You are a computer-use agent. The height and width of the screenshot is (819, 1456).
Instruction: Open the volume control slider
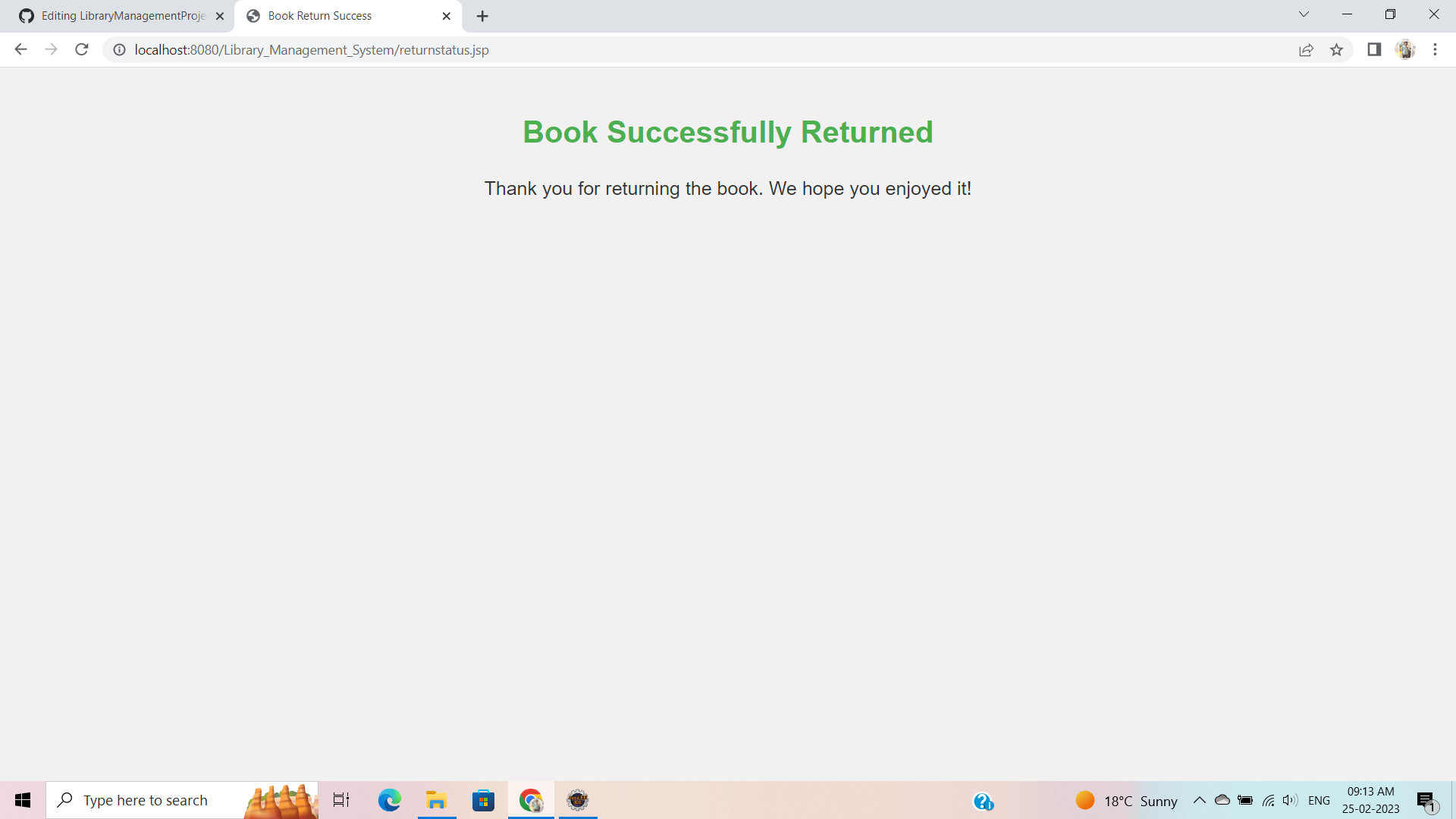coord(1291,800)
